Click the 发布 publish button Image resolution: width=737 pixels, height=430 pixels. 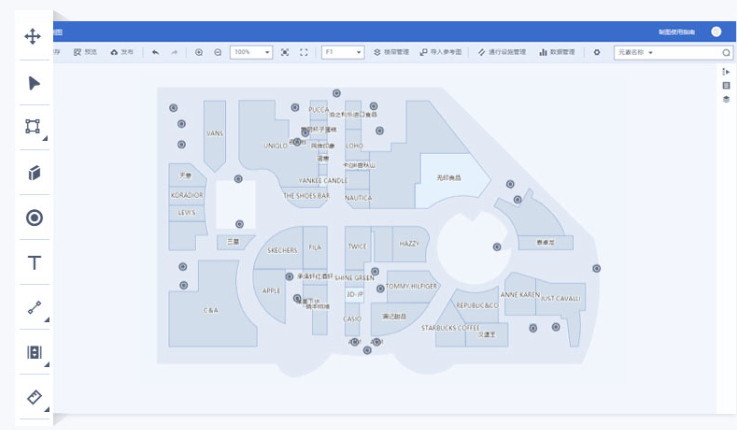point(122,52)
